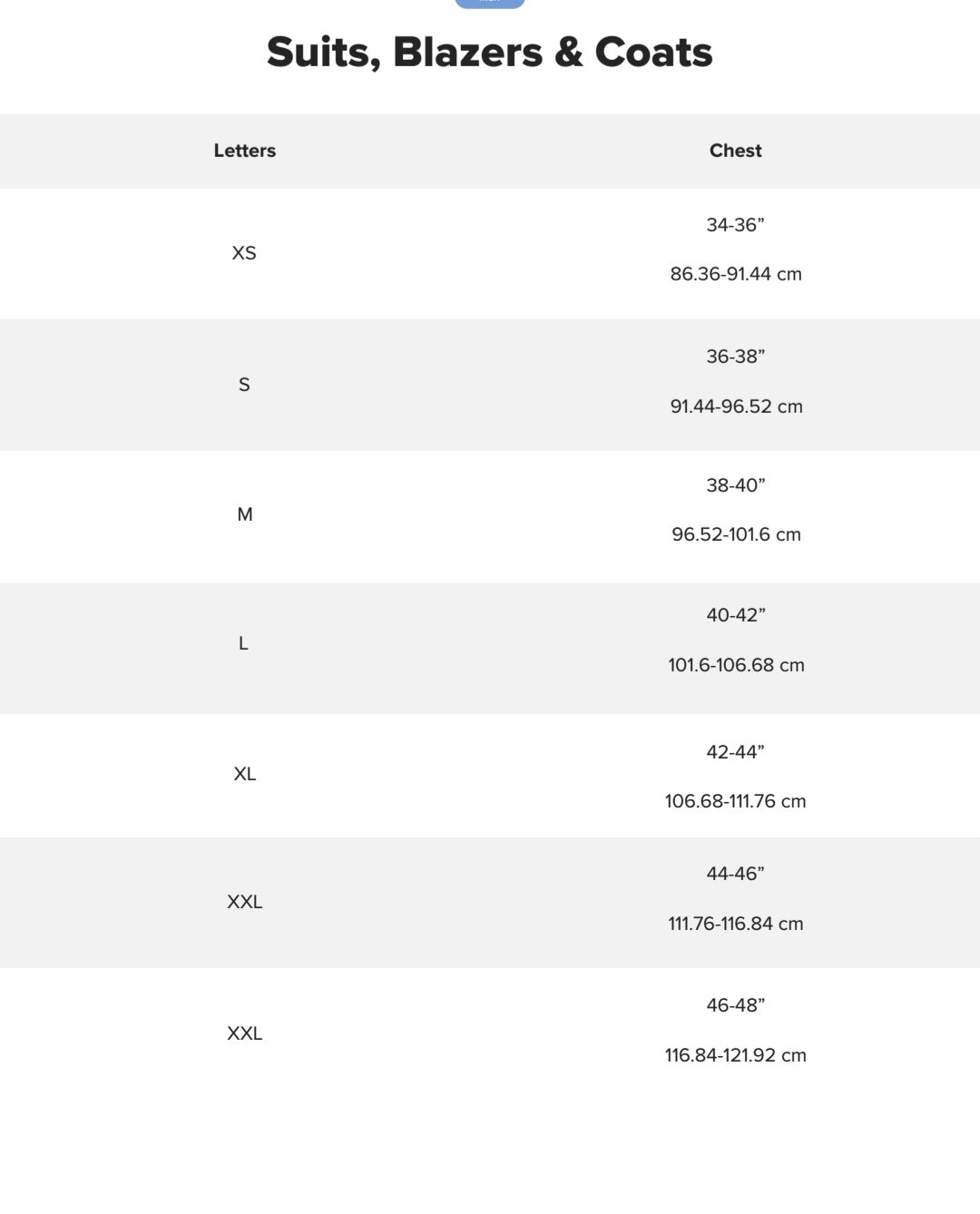Select the 38-40” chest measurement
The width and height of the screenshot is (980, 1214).
735,485
